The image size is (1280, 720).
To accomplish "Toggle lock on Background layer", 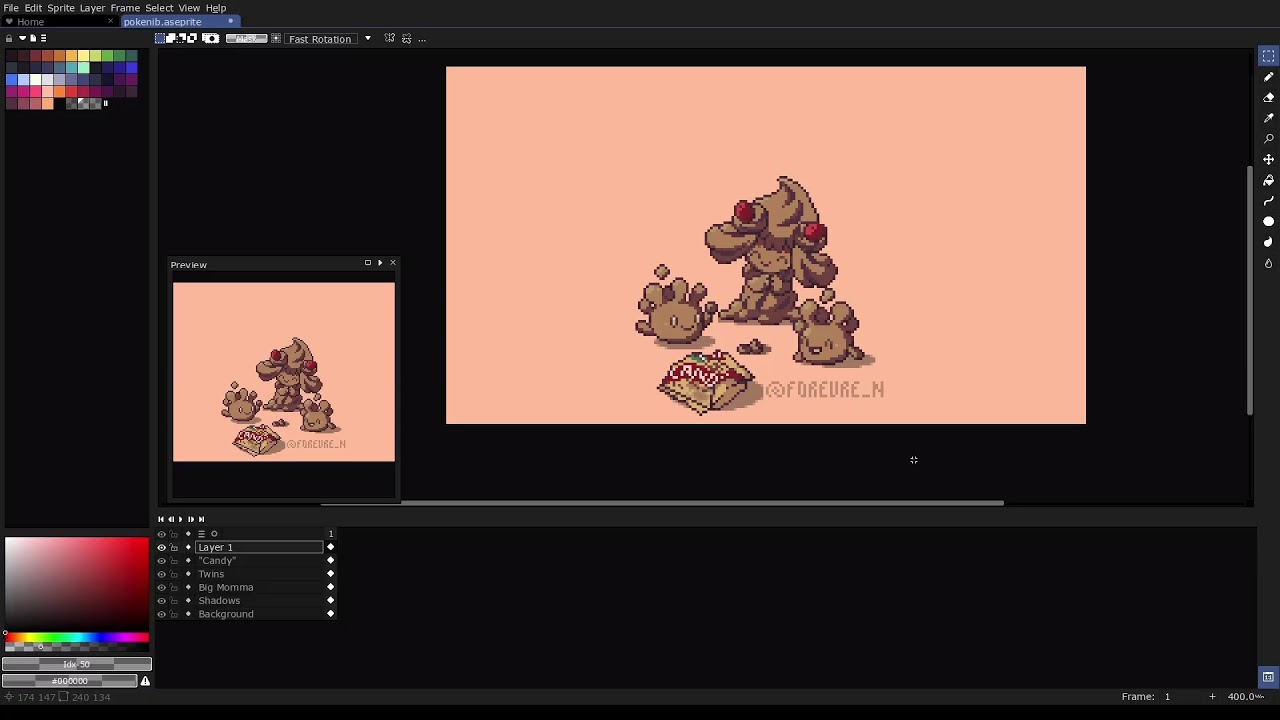I will click(x=174, y=614).
